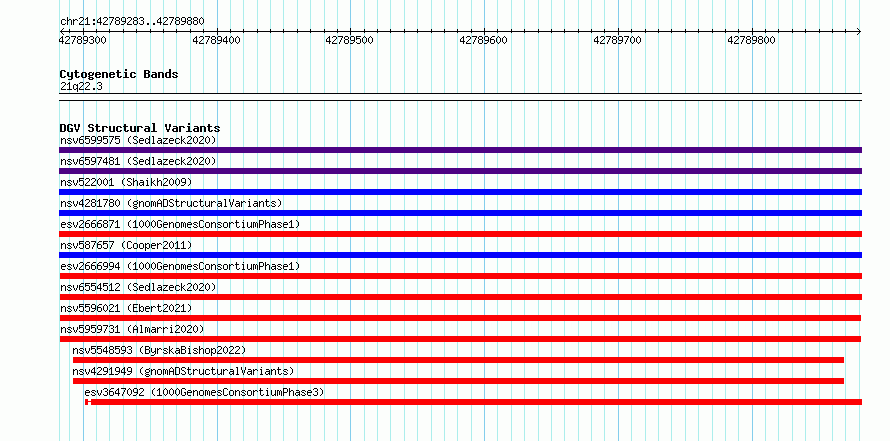Click the Cytogenetic Bands track title
This screenshot has width=890, height=441.
(x=119, y=74)
